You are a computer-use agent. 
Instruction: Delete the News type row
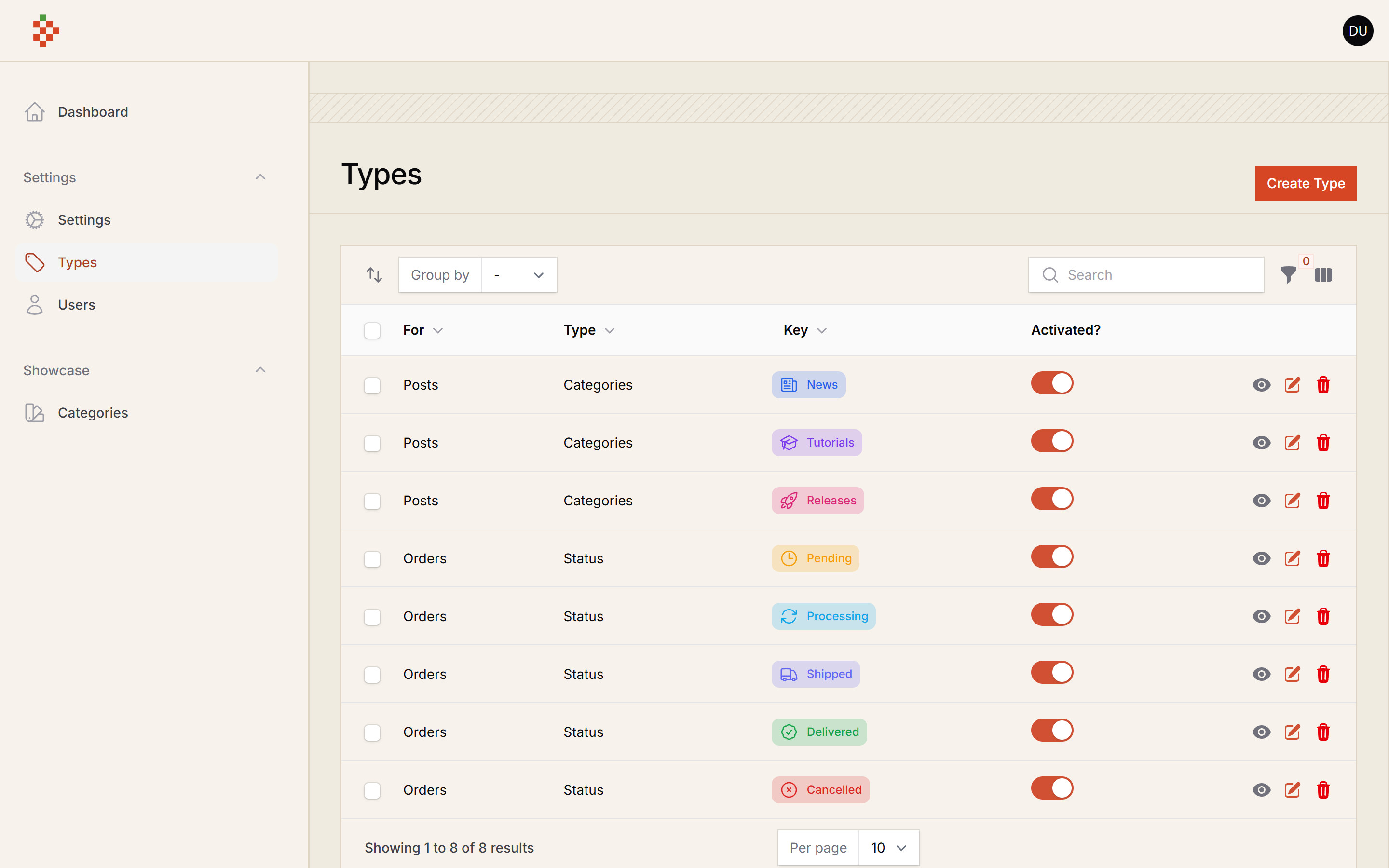[1323, 385]
